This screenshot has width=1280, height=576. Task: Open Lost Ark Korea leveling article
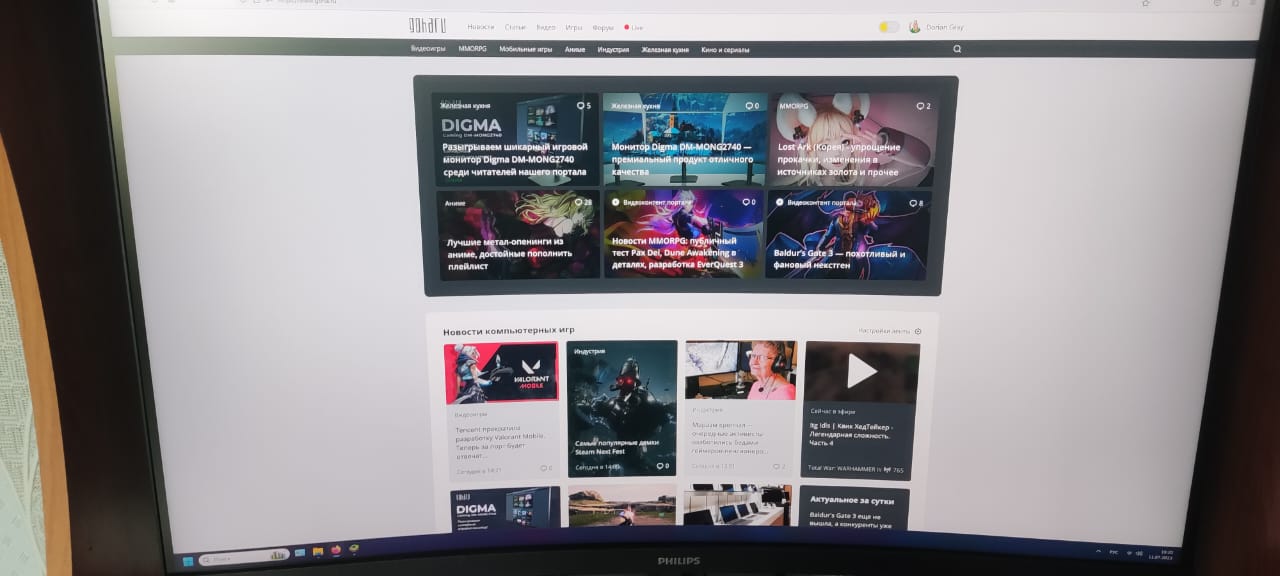coord(838,159)
